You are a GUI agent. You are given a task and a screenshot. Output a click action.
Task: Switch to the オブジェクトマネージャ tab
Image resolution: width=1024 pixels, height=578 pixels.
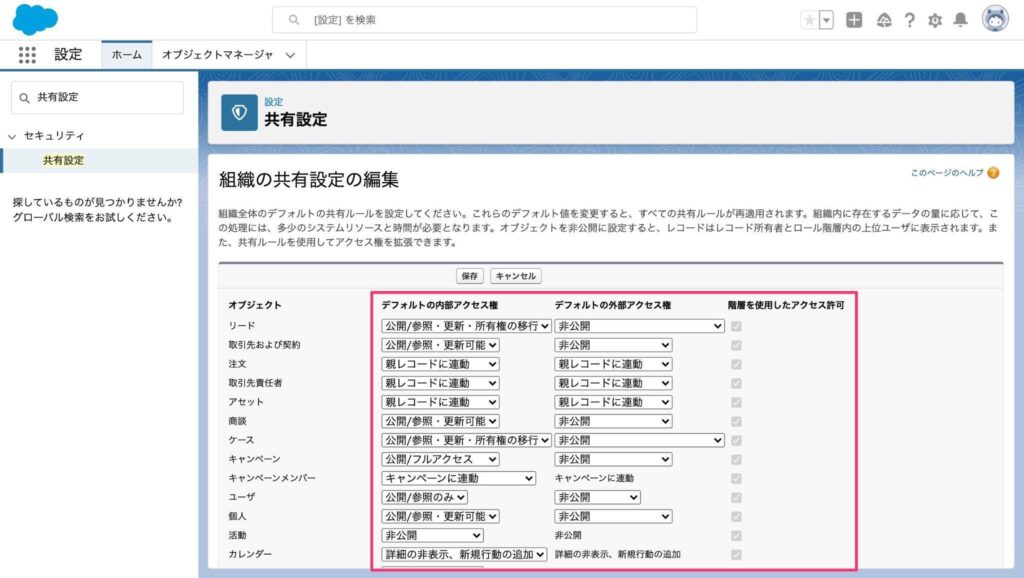point(217,55)
